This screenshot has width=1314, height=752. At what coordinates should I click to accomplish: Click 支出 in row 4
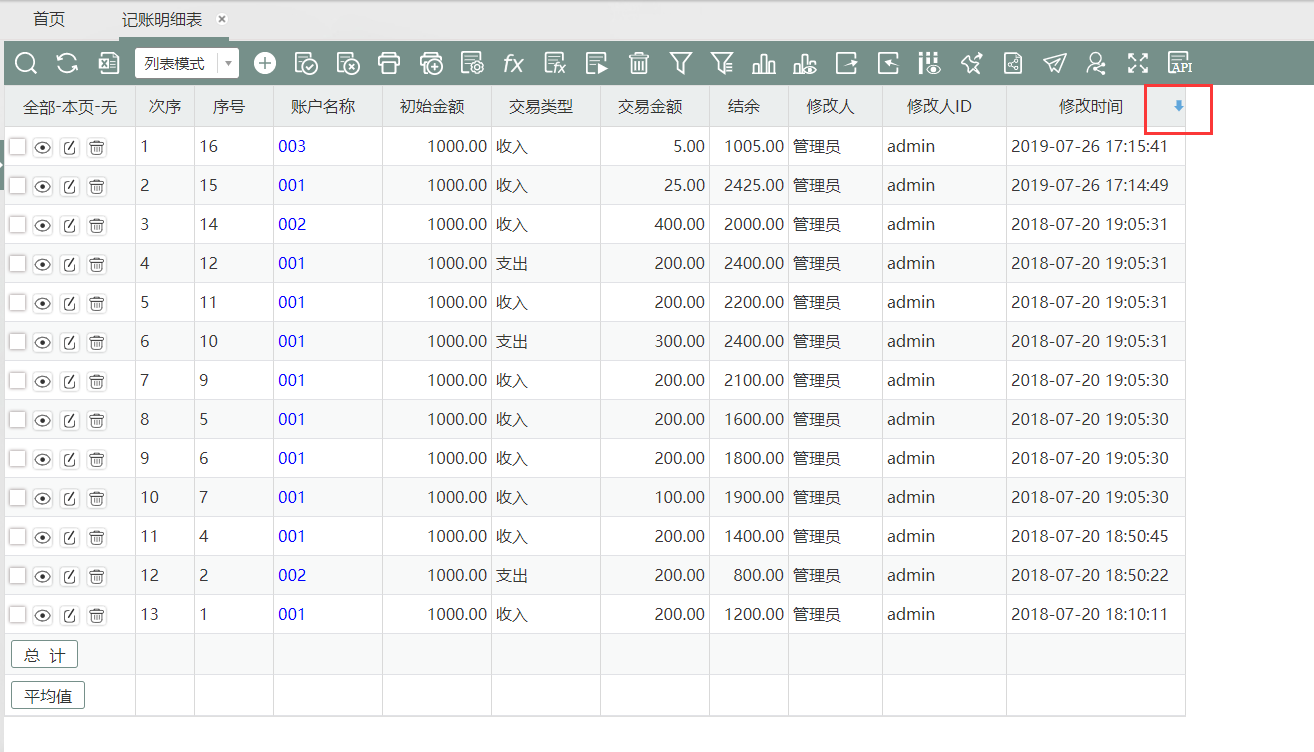pyautogui.click(x=512, y=263)
